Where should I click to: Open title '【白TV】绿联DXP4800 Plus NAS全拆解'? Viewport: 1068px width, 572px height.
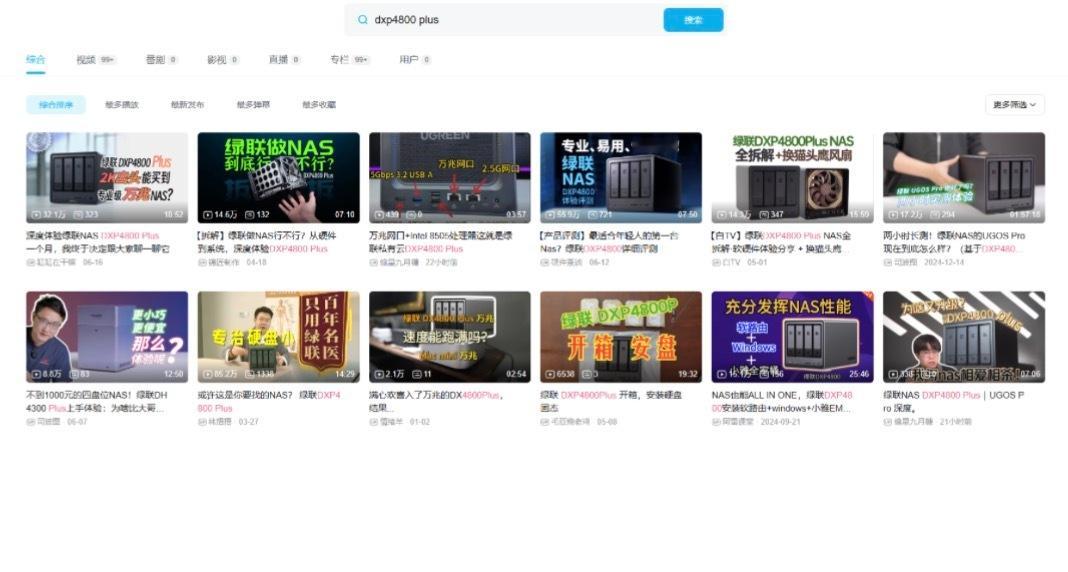pyautogui.click(x=781, y=242)
